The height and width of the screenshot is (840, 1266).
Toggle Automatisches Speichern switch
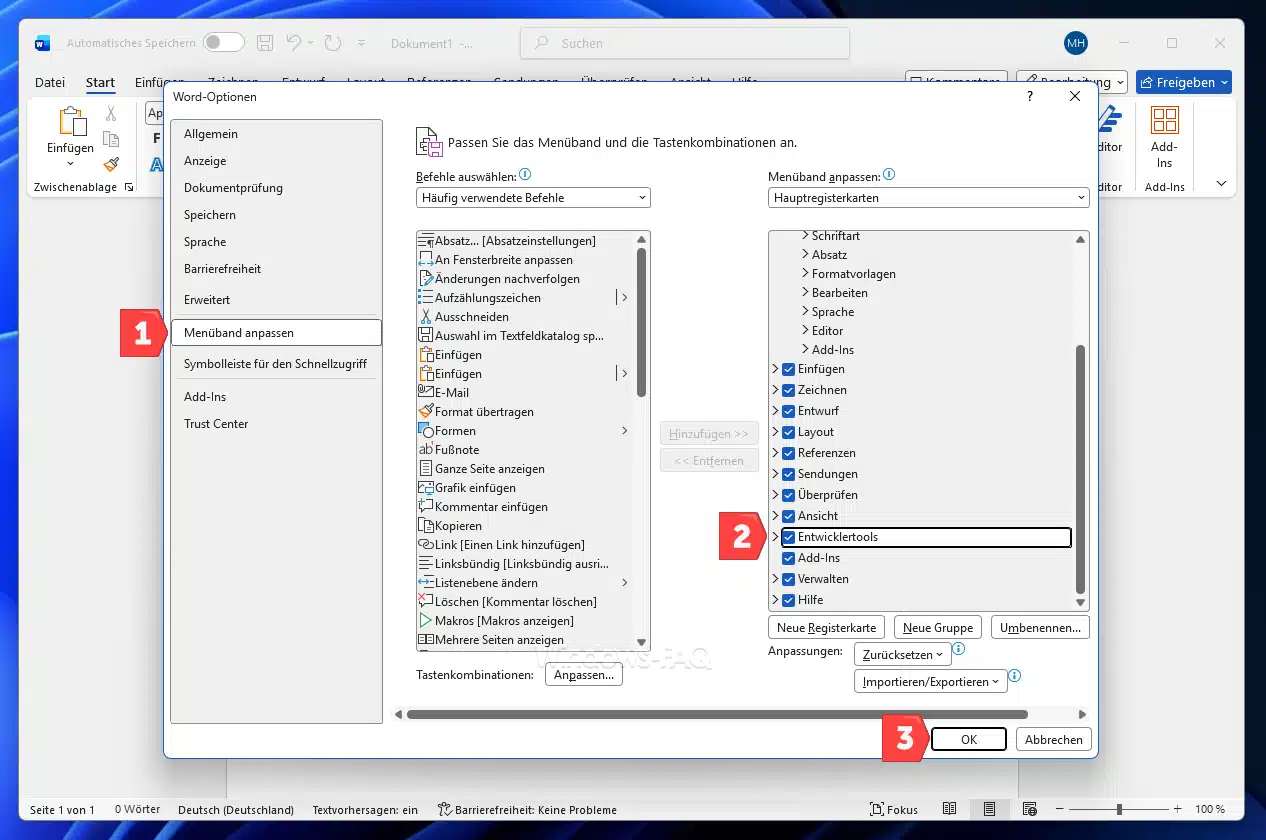(223, 43)
